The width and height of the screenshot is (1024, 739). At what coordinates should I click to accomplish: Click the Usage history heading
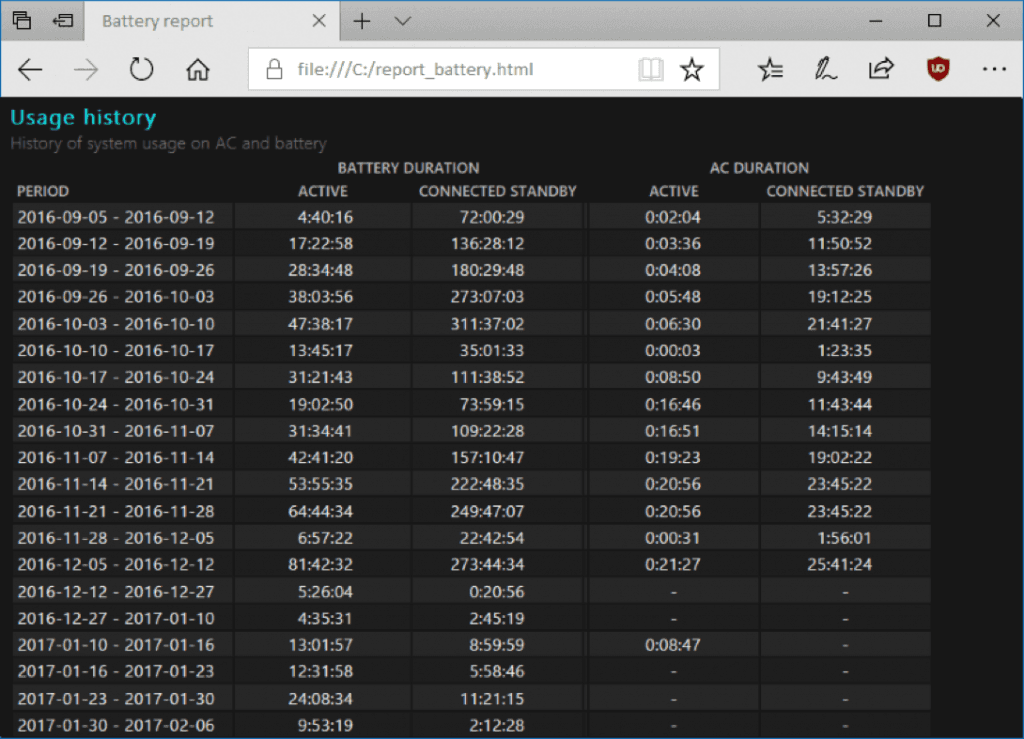click(x=83, y=117)
